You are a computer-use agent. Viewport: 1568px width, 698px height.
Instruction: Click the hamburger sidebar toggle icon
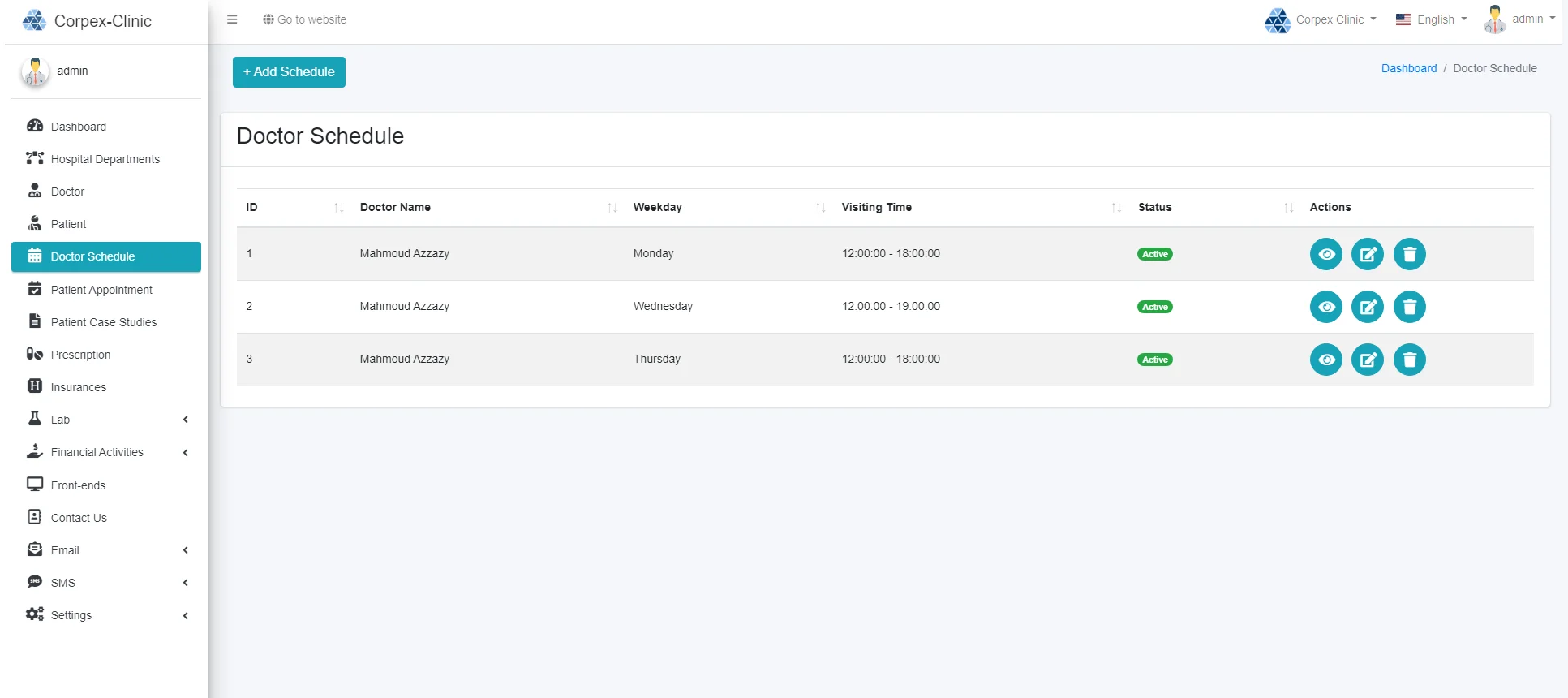232,19
